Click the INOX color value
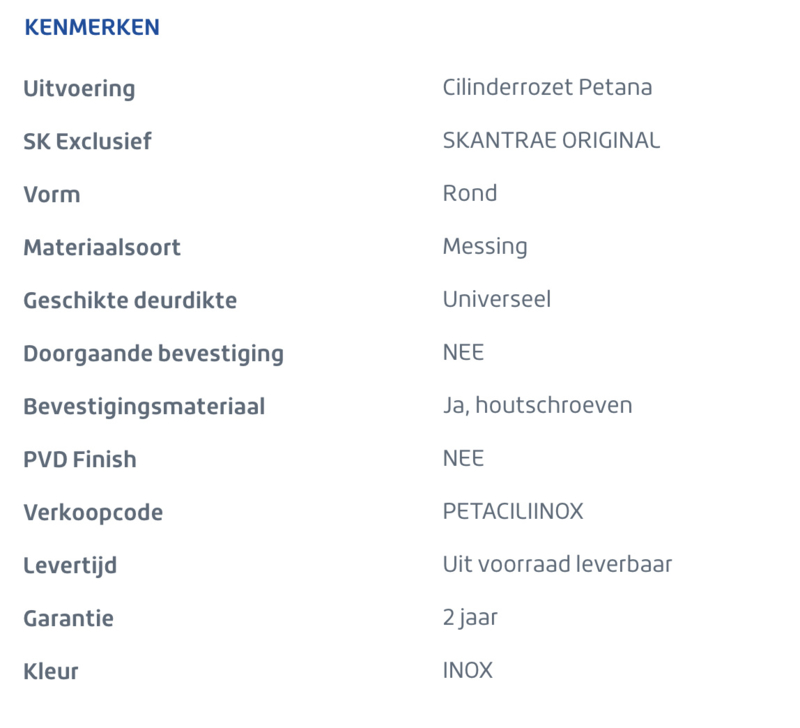Image resolution: width=800 pixels, height=728 pixels. [x=467, y=671]
